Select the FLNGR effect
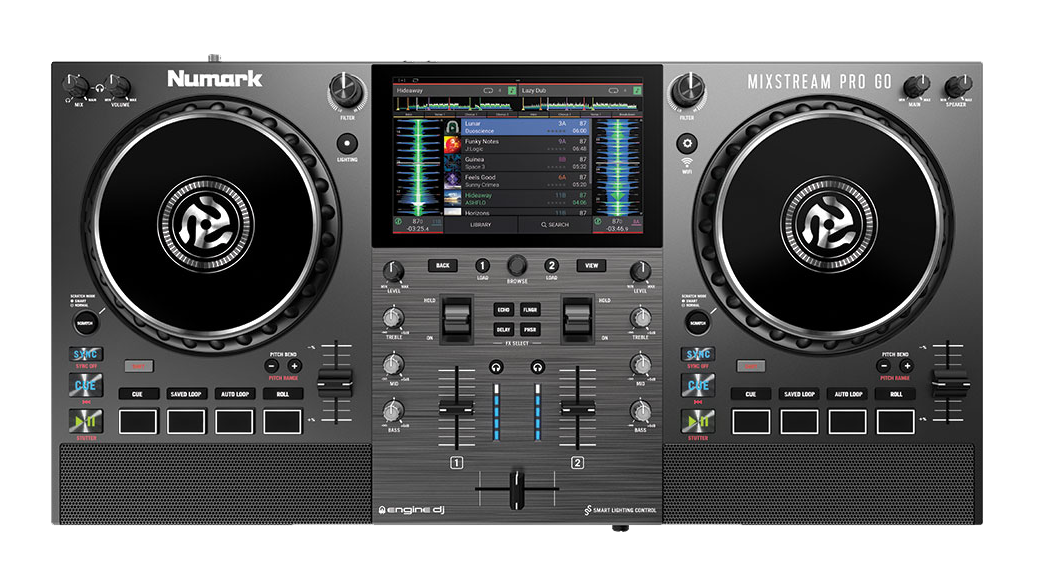Image resolution: width=1041 pixels, height=576 pixels. pos(530,310)
